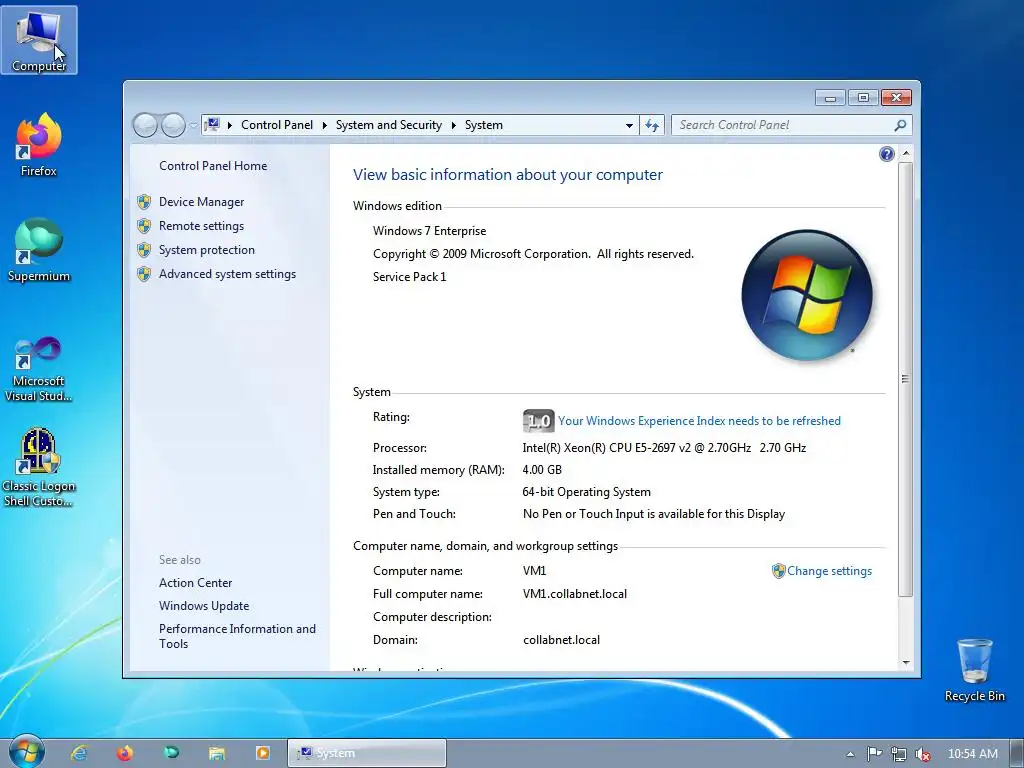The width and height of the screenshot is (1024, 768).
Task: Open Action Center from See also
Action: [195, 583]
